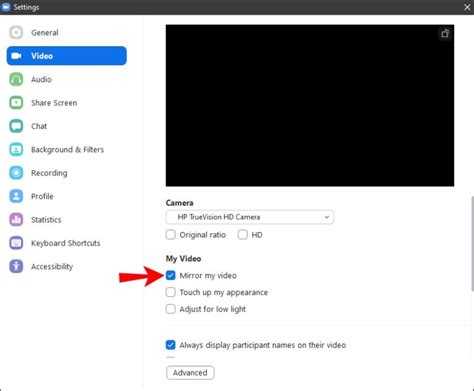Open the Camera selection dropdown
474x391 pixels.
[x=250, y=217]
